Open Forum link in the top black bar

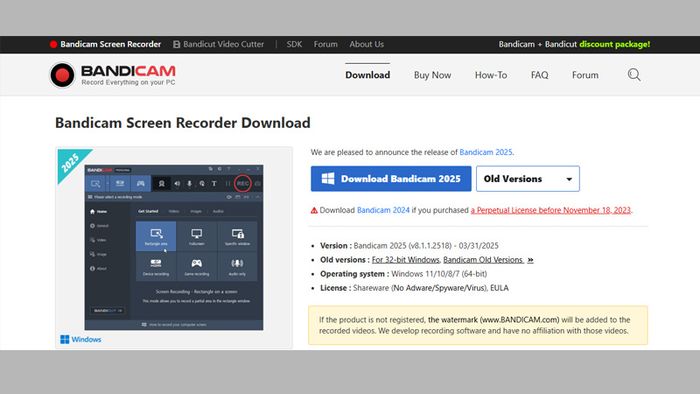tap(325, 44)
